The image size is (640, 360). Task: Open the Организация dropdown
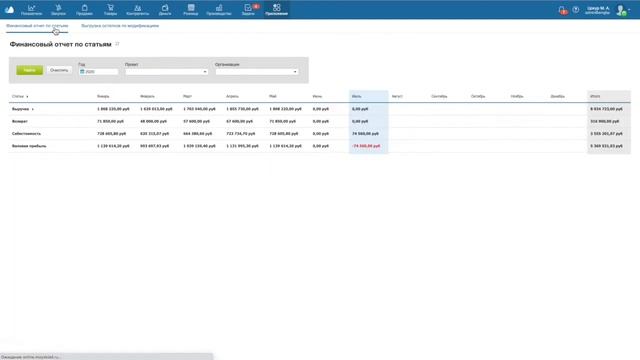257,71
